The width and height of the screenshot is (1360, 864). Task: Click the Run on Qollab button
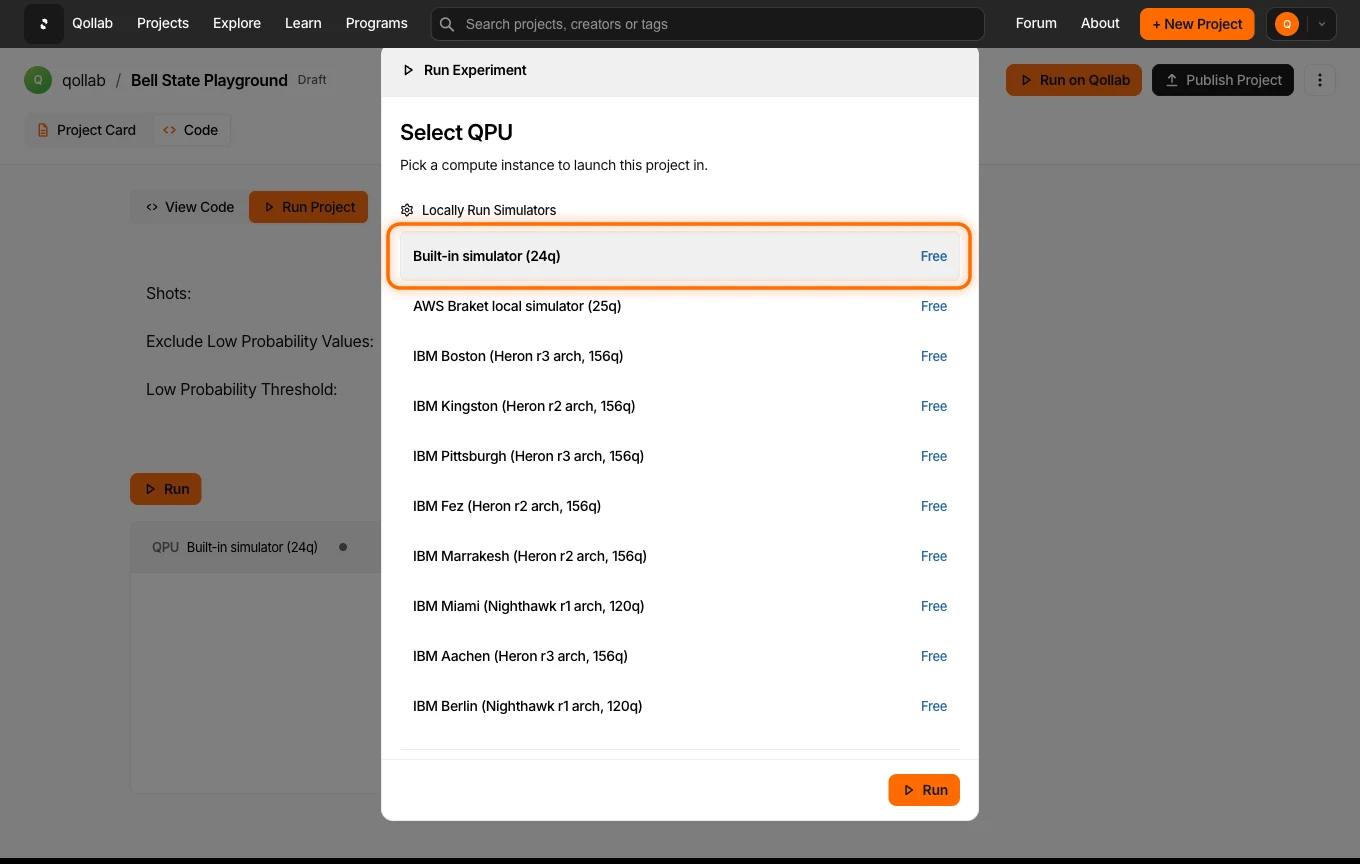coord(1074,80)
